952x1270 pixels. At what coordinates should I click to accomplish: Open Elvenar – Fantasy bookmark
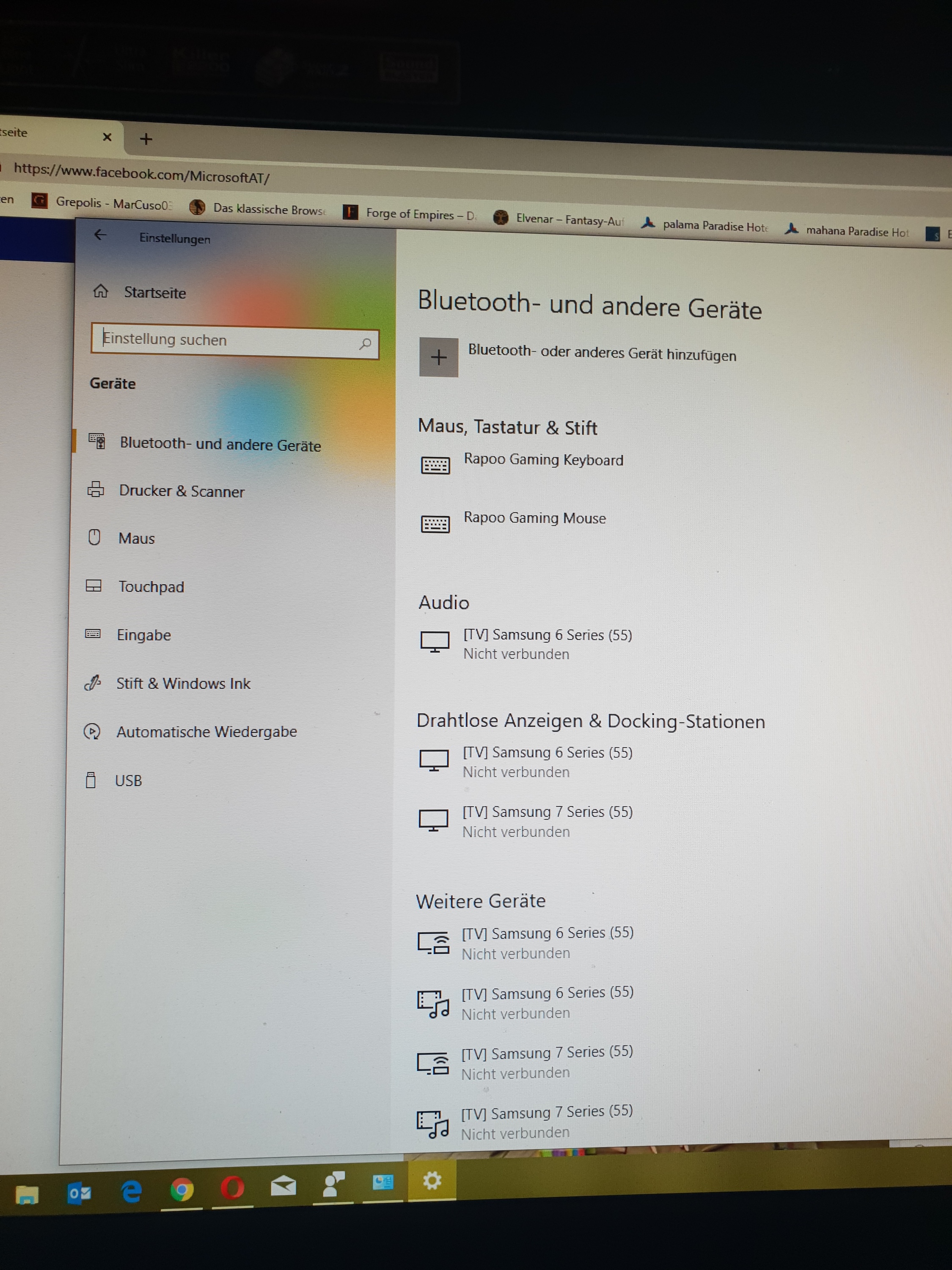(x=559, y=219)
